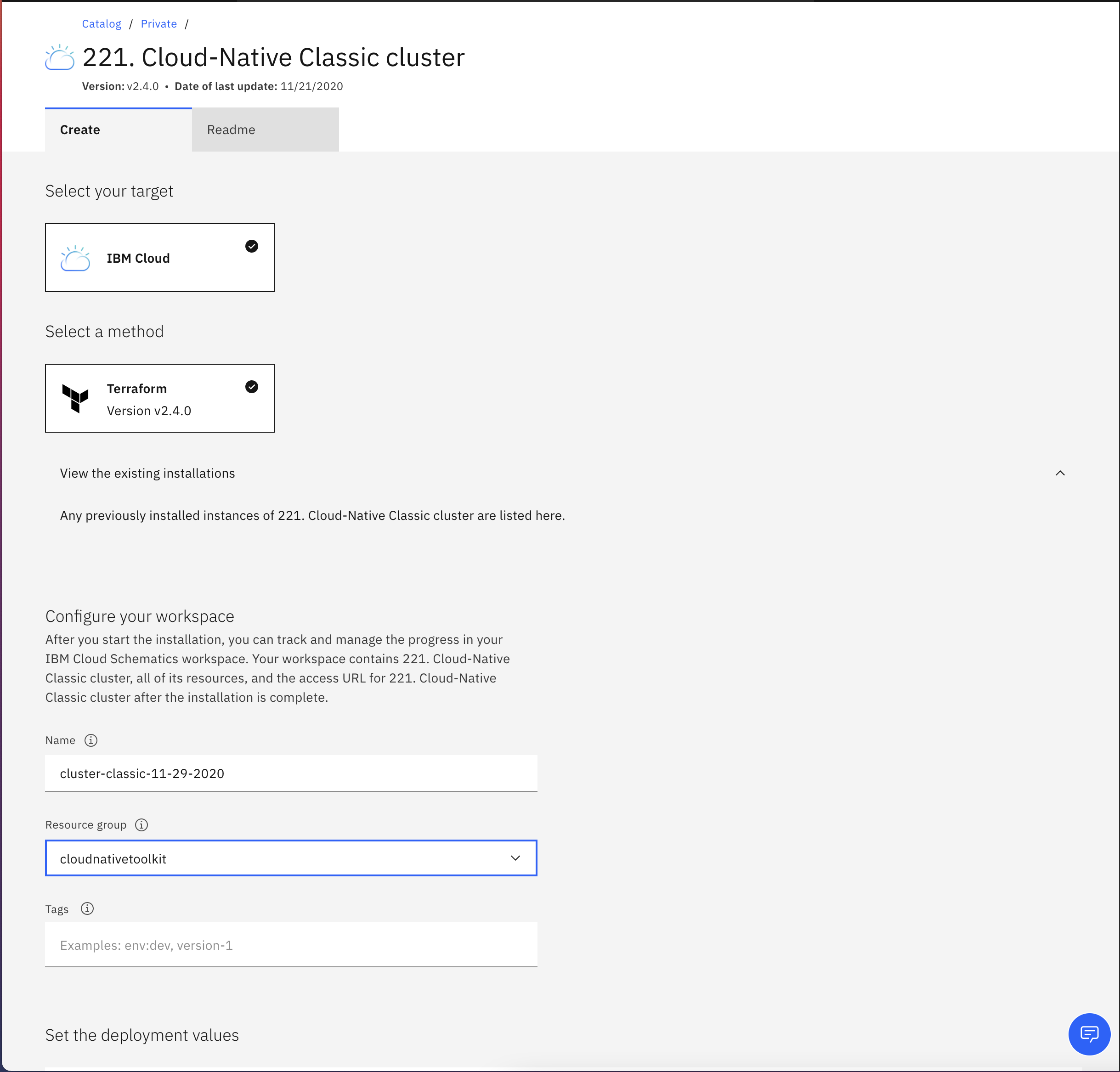Image resolution: width=1120 pixels, height=1072 pixels.
Task: Click the Name field info icon
Action: [x=91, y=740]
